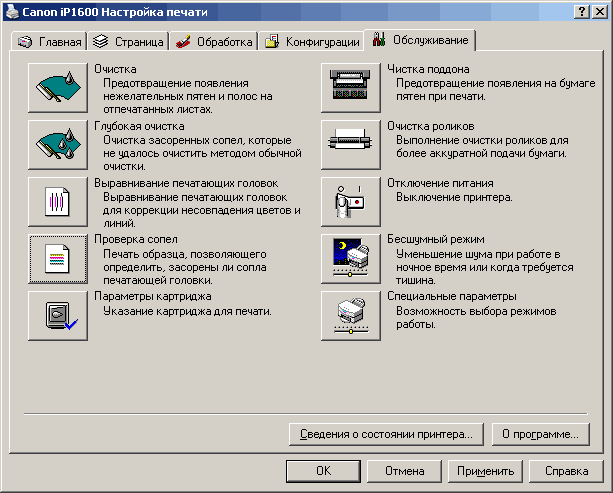Screen dimensions: 613x493
Task: Open the Обработка tab
Action: pyautogui.click(x=213, y=41)
